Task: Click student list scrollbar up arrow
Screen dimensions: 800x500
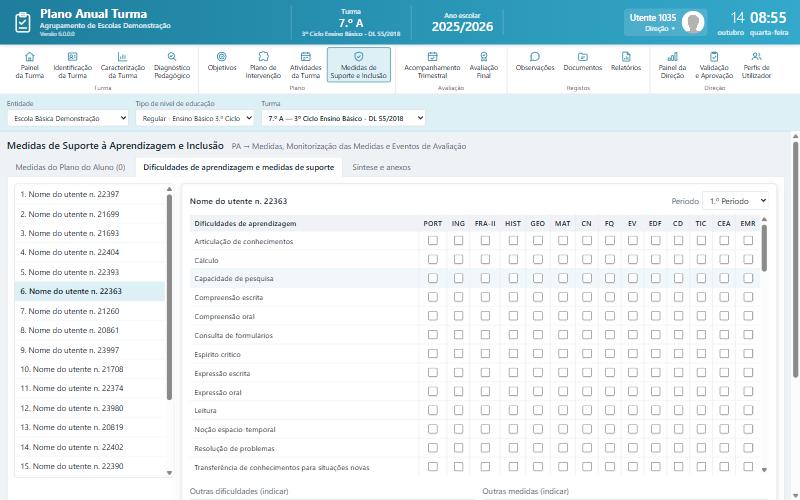Action: [169, 189]
